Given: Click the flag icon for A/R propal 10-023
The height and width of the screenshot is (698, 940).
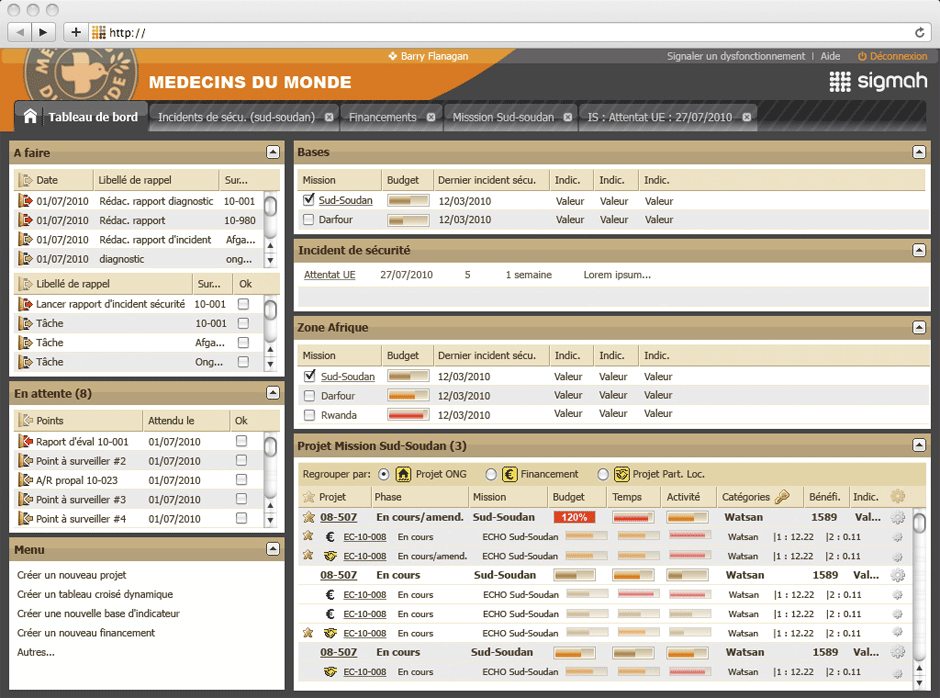Looking at the screenshot, I should point(25,480).
